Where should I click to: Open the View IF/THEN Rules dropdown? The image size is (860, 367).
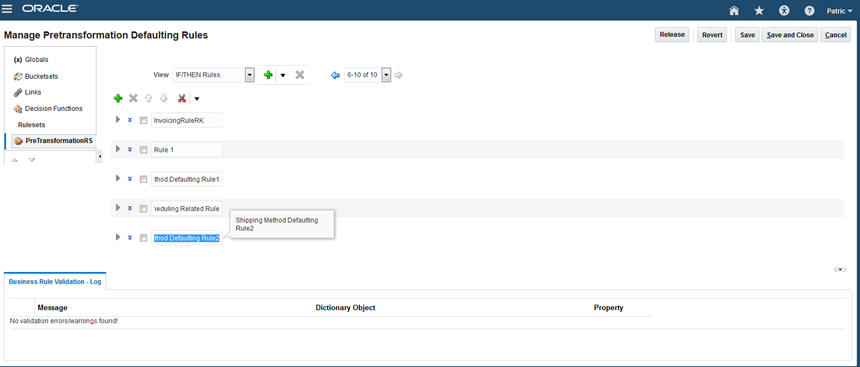pyautogui.click(x=250, y=75)
